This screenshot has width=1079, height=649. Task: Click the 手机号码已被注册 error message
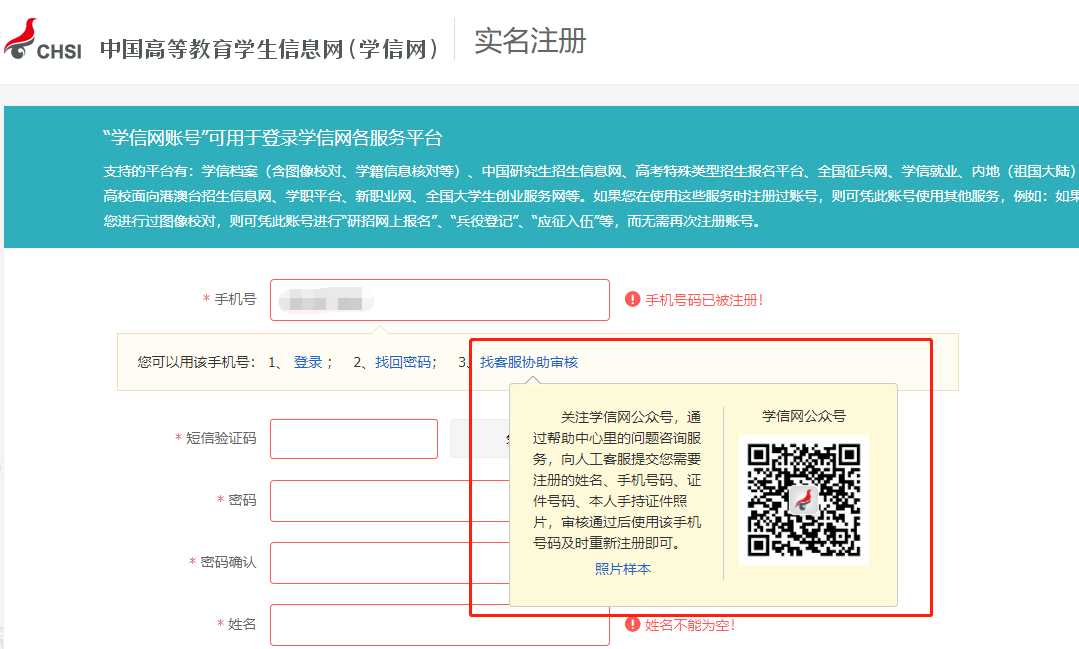coord(704,300)
